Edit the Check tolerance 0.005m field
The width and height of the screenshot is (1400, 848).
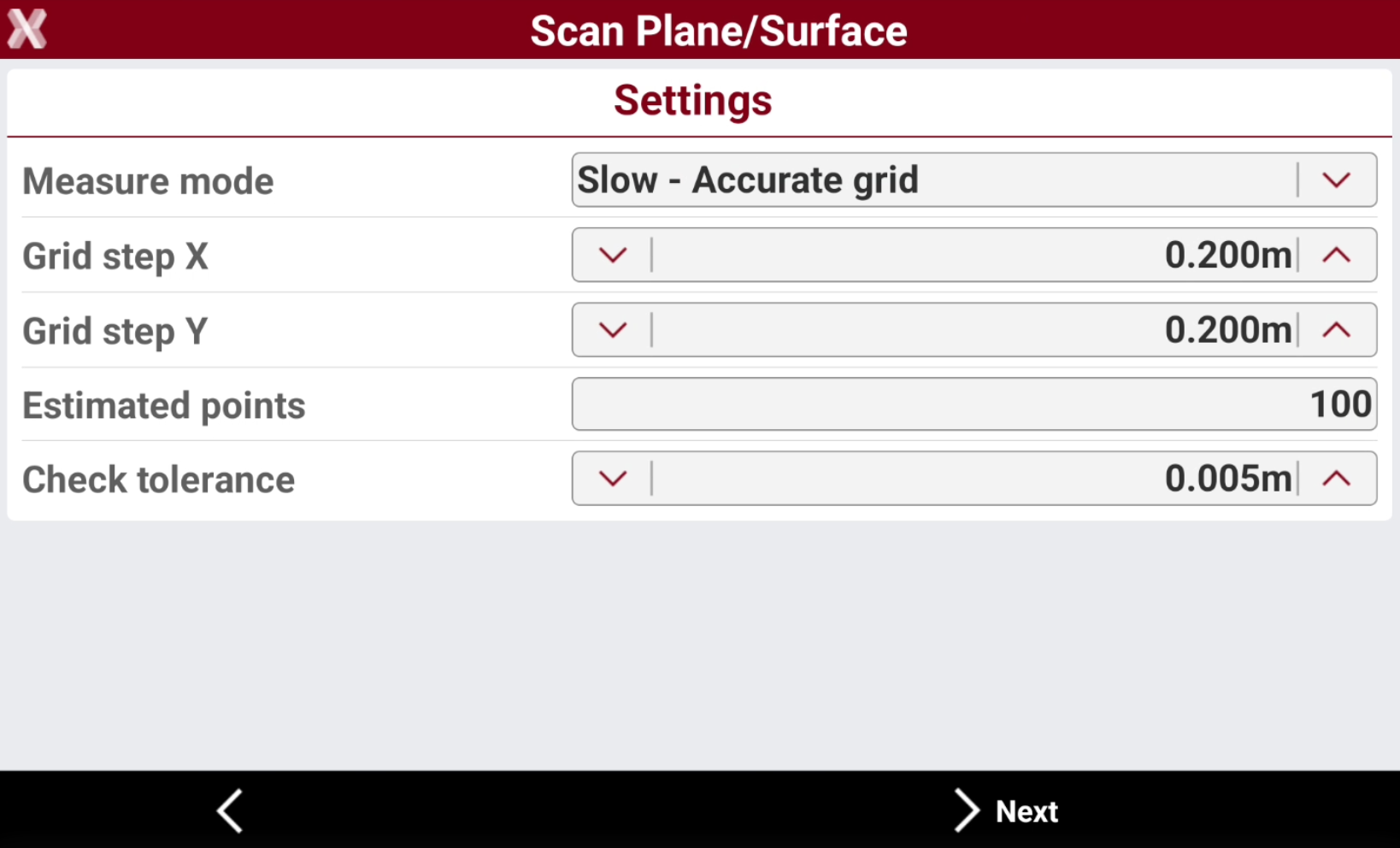pos(974,478)
